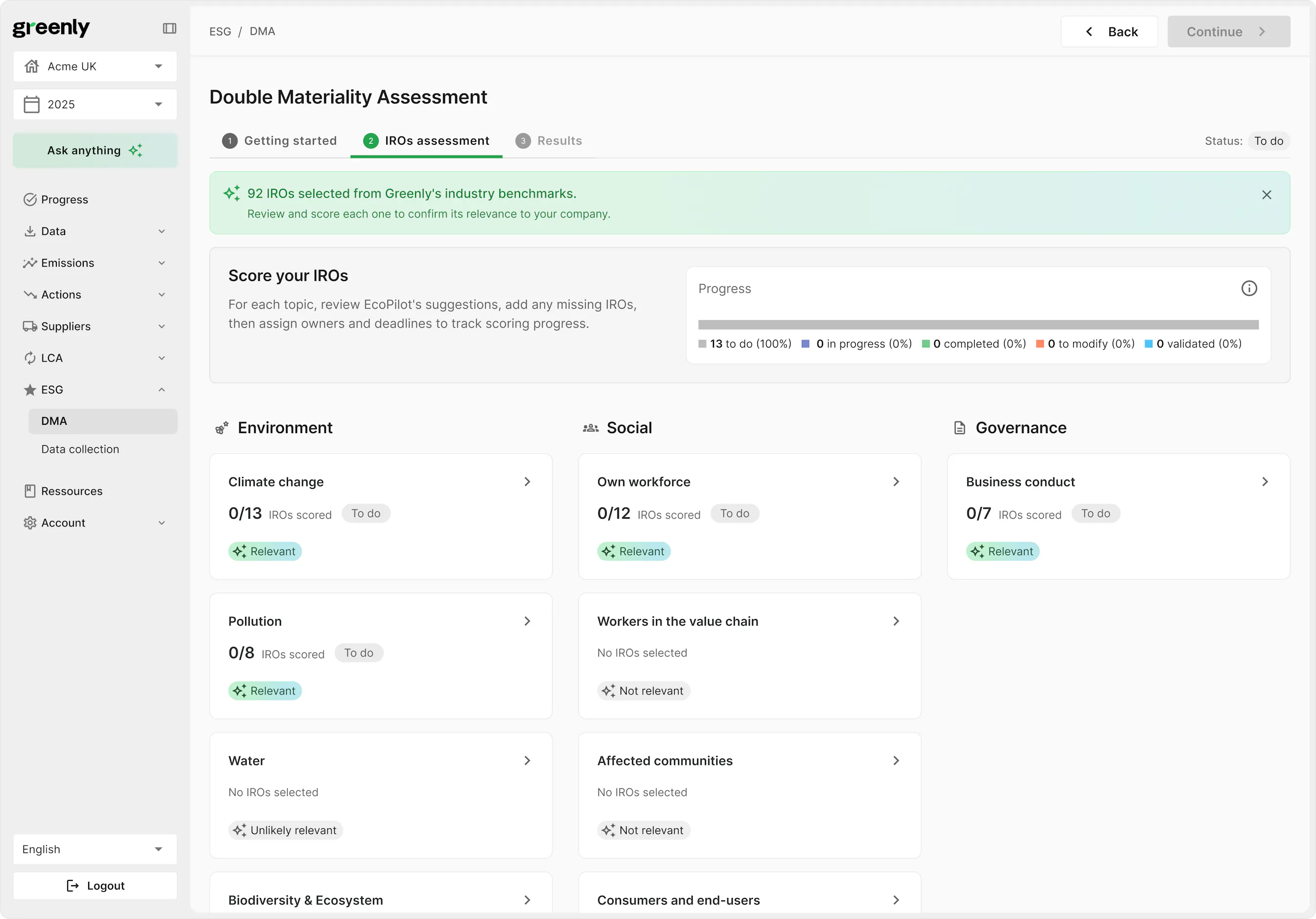Click the grey 'to do' legend swatch
Screen dimensions: 1316x919
coord(702,344)
